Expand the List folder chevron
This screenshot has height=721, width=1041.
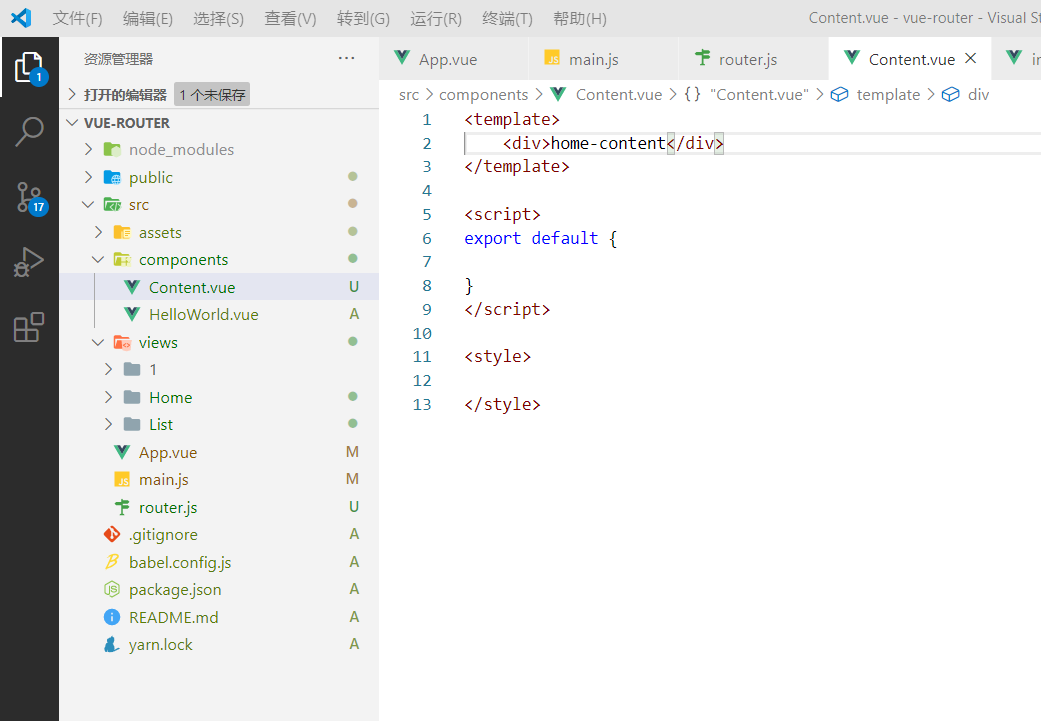[x=108, y=424]
